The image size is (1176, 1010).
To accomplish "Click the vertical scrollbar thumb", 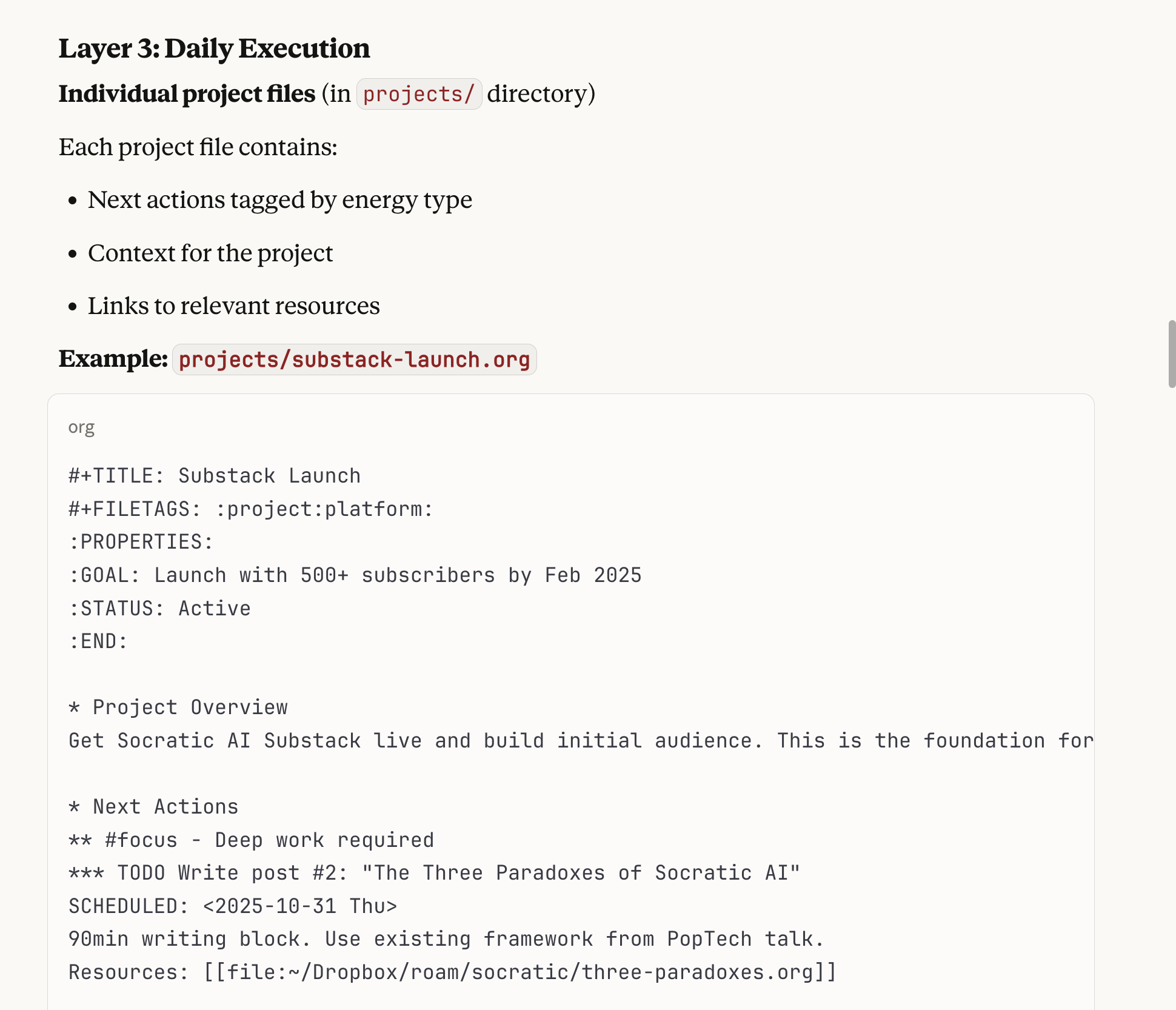I will coord(1172,354).
